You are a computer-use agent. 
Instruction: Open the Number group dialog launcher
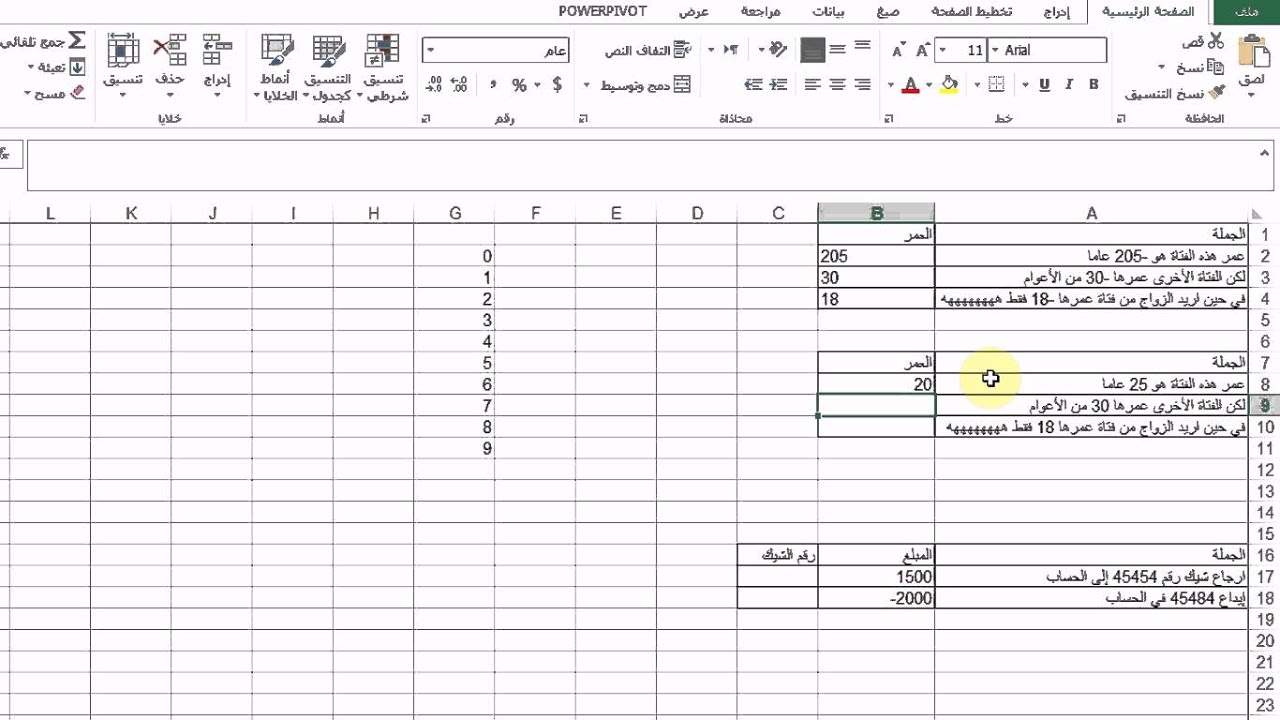pos(426,119)
